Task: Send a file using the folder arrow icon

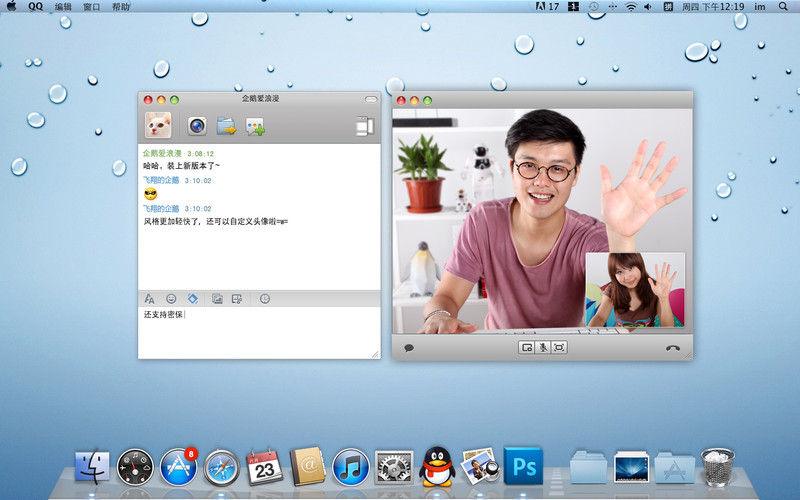Action: (226, 126)
